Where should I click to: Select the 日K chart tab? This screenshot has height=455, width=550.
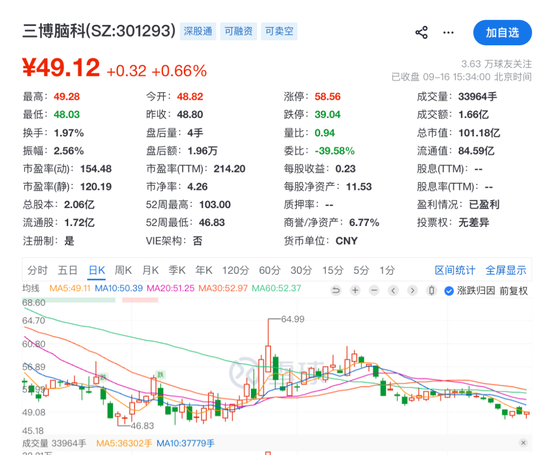click(x=96, y=270)
